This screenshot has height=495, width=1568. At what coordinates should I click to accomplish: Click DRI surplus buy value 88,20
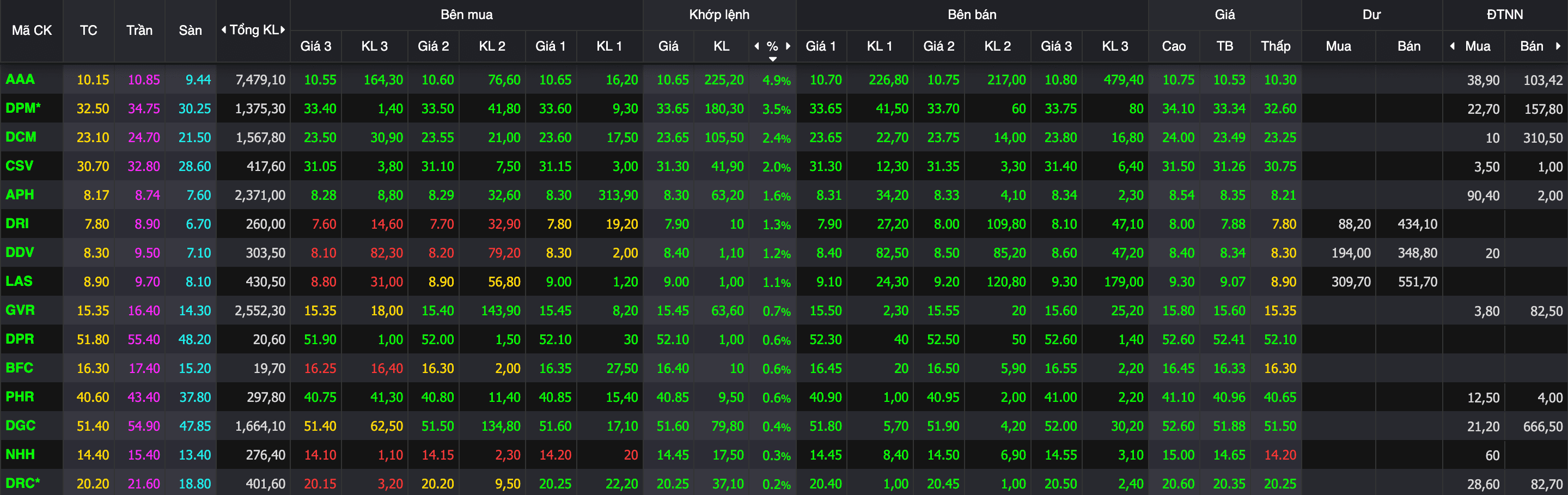[1355, 224]
